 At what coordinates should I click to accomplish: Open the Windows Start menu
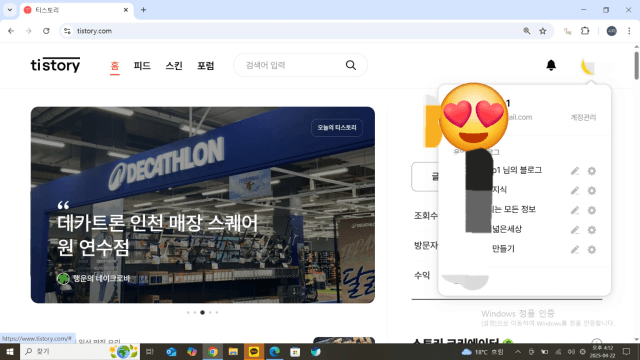tap(10, 351)
